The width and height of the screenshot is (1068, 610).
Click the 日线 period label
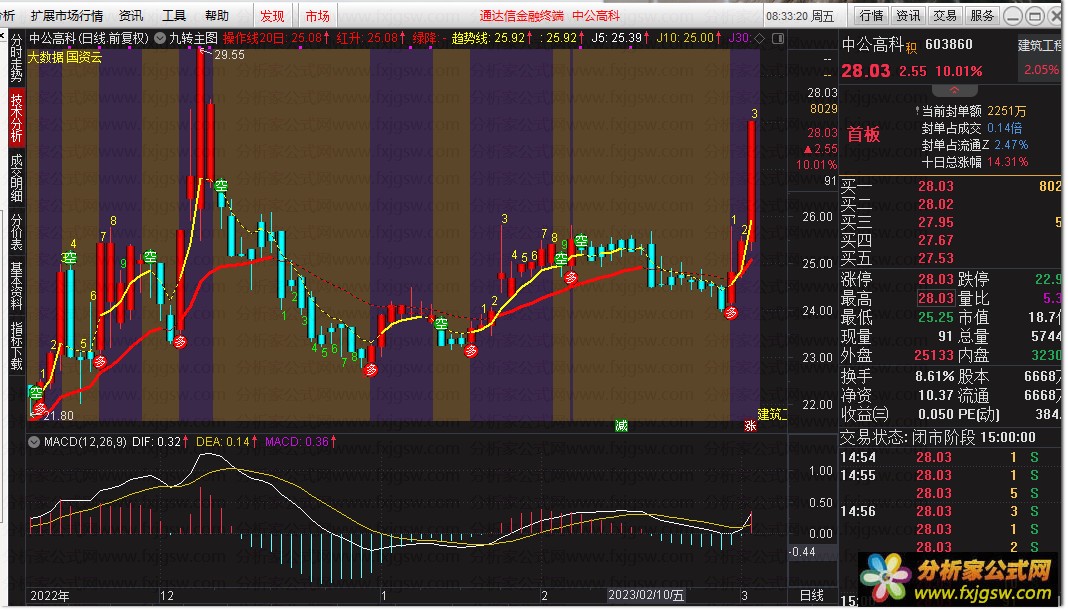(811, 596)
